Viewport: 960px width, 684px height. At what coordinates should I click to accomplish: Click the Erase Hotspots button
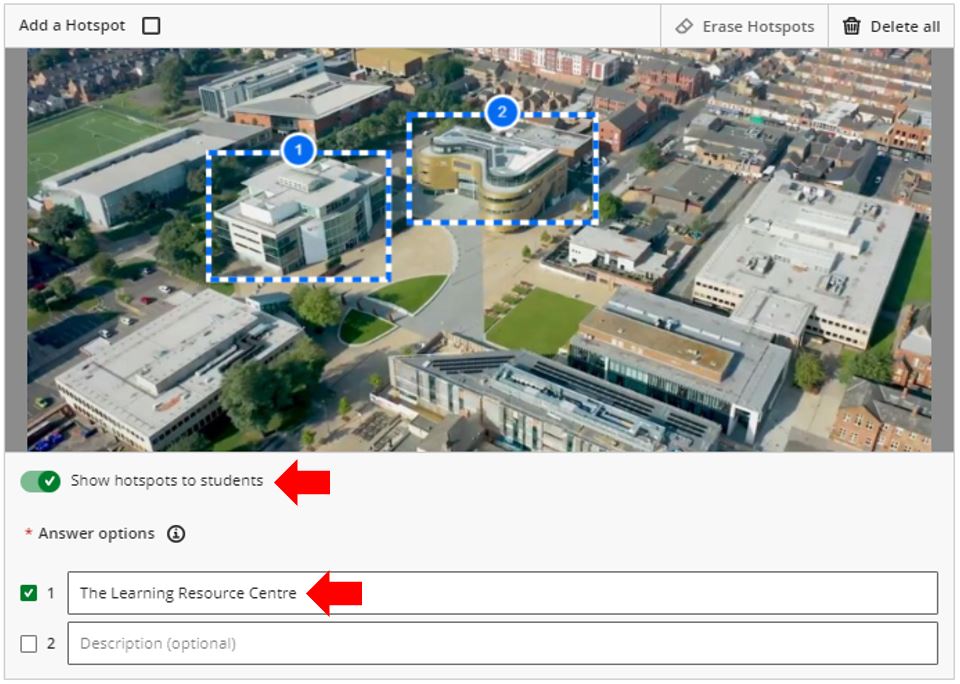(744, 26)
